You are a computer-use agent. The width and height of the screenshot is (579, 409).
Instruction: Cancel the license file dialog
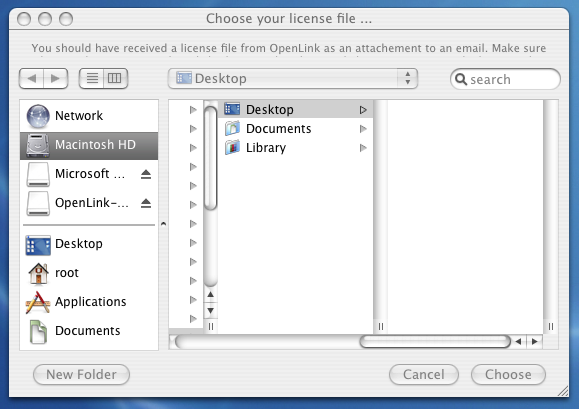pos(424,375)
